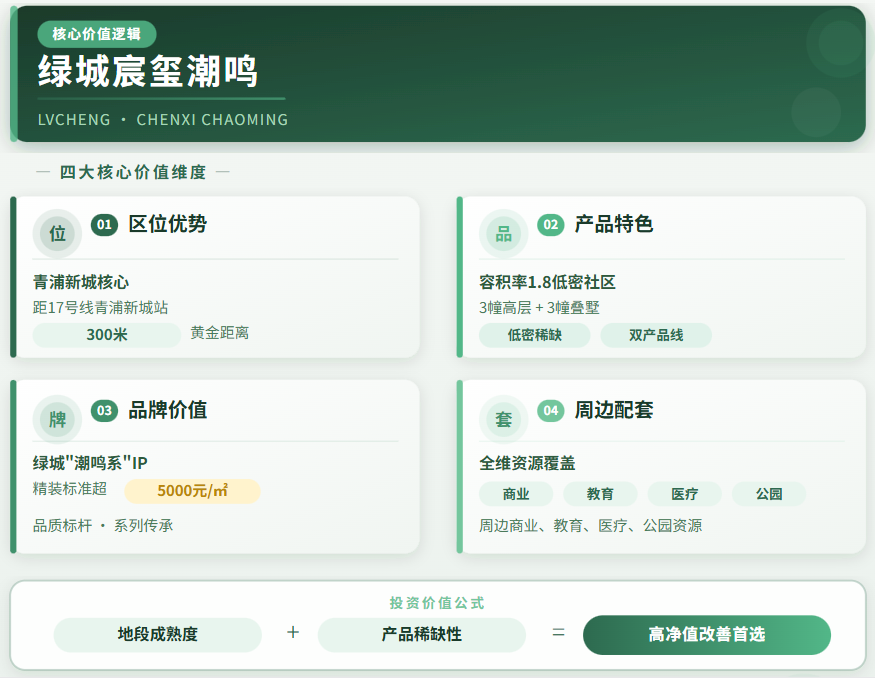Select the 02 number badge

551,225
